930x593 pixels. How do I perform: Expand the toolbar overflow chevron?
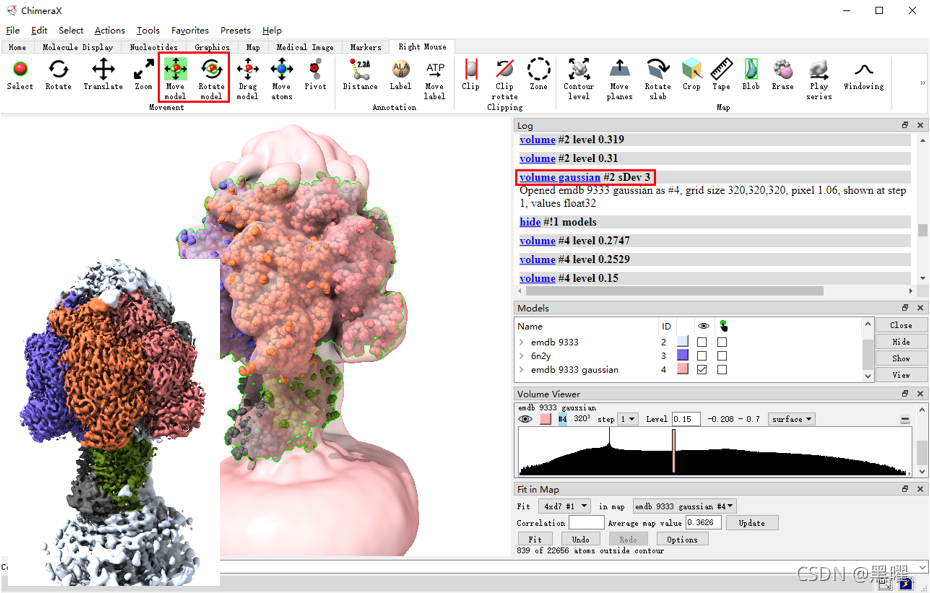[922, 83]
